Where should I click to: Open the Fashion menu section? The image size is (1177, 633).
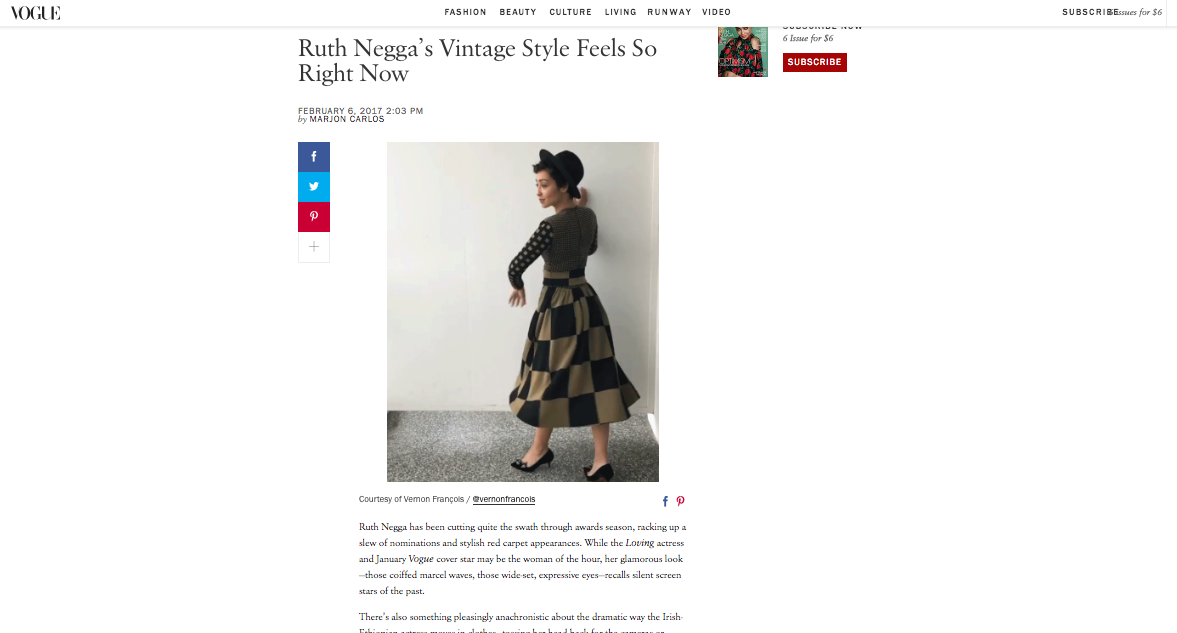tap(465, 12)
